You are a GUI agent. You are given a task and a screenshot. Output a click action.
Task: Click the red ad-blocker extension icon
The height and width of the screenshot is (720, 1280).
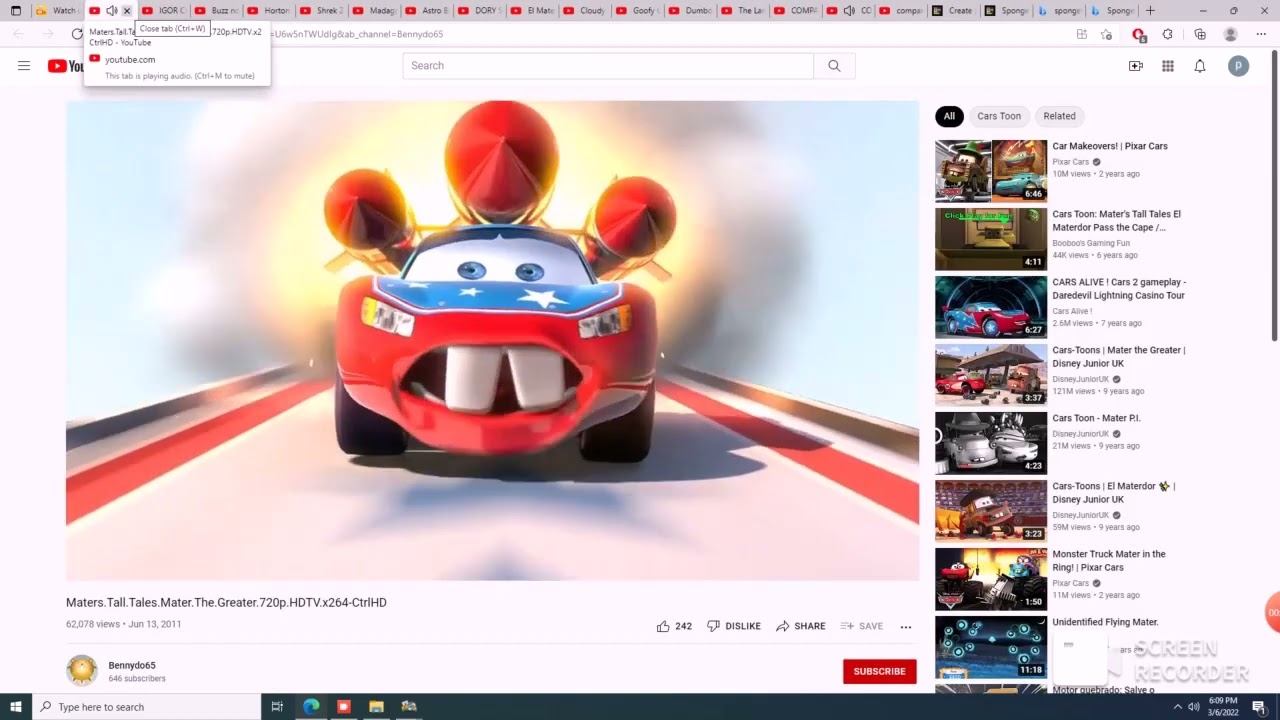tap(1138, 34)
